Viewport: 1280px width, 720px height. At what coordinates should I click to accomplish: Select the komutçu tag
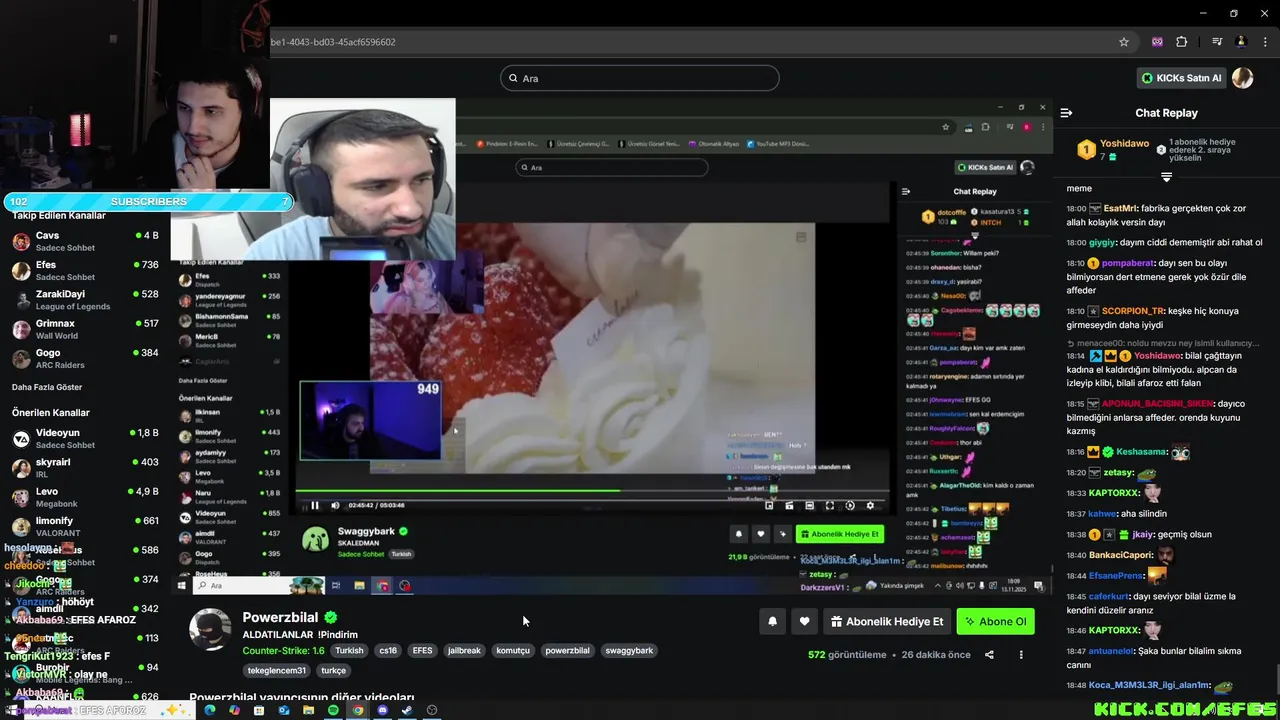[513, 650]
